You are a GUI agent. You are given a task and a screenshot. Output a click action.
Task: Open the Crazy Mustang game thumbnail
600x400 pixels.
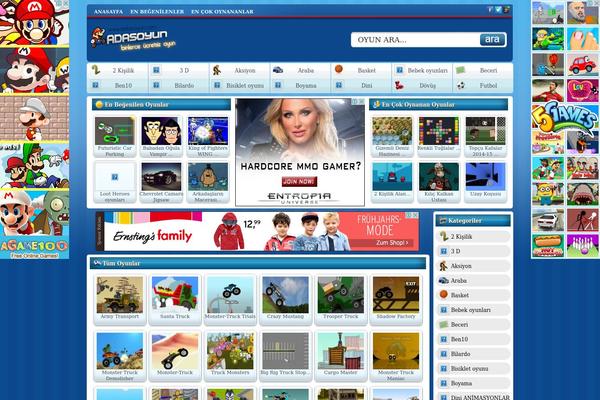click(285, 295)
